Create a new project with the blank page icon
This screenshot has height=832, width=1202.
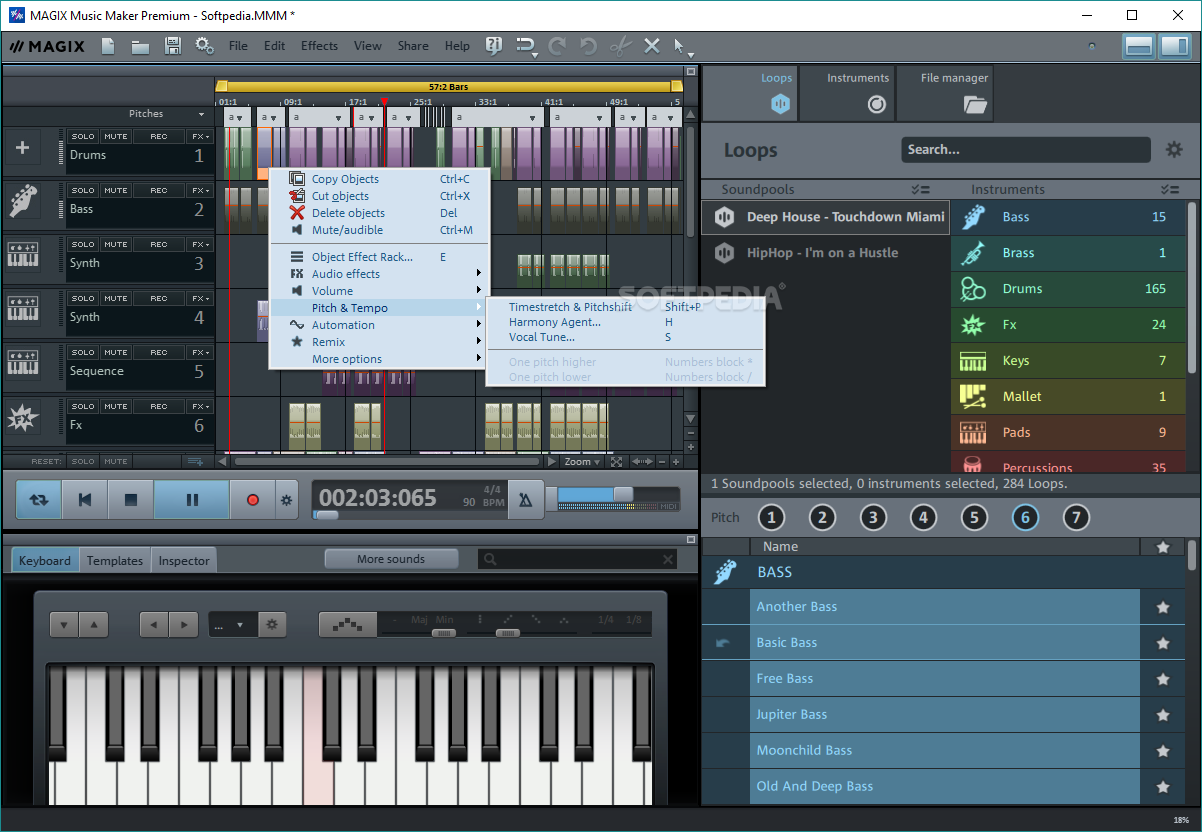(x=108, y=46)
